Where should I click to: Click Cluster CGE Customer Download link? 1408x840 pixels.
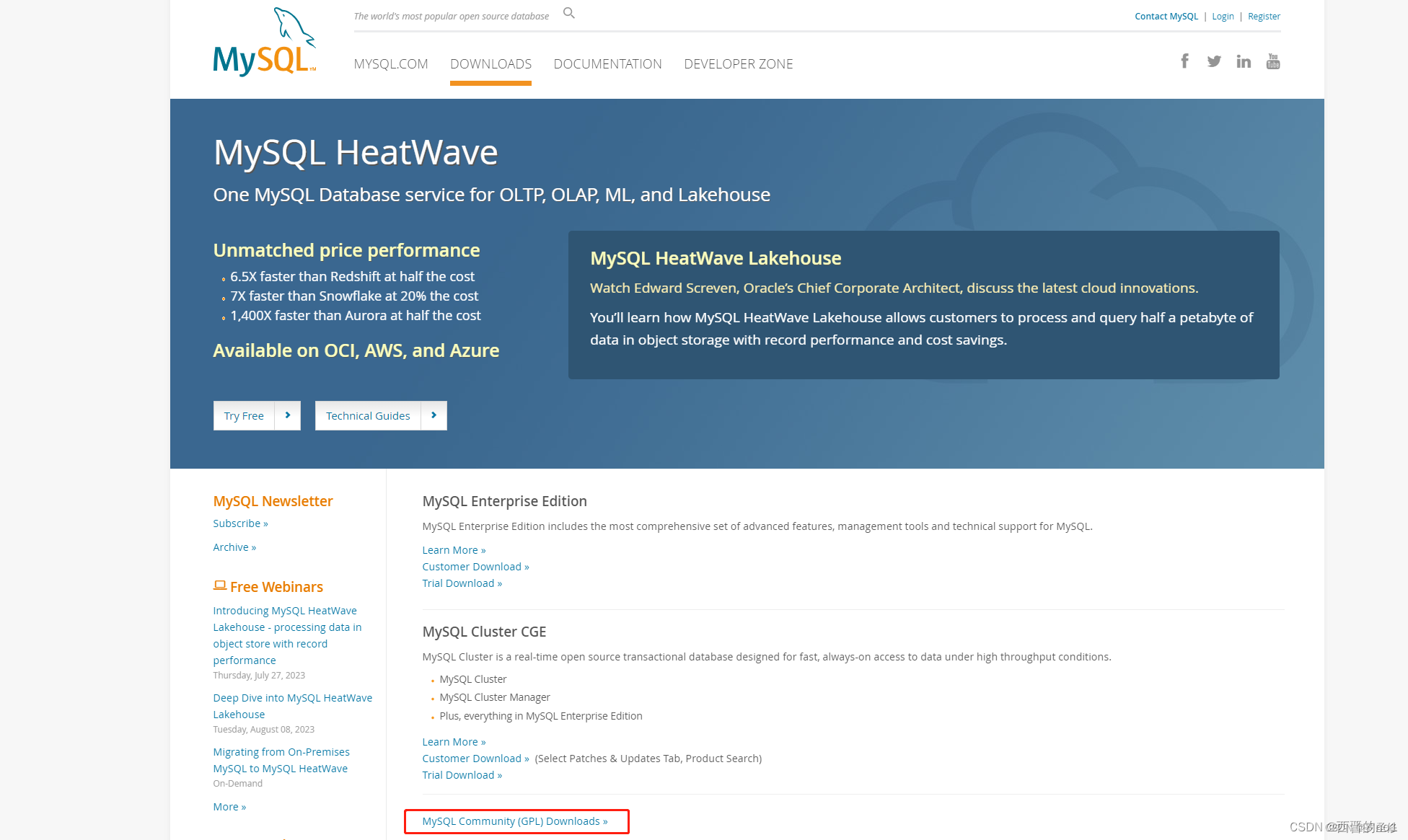coord(475,759)
